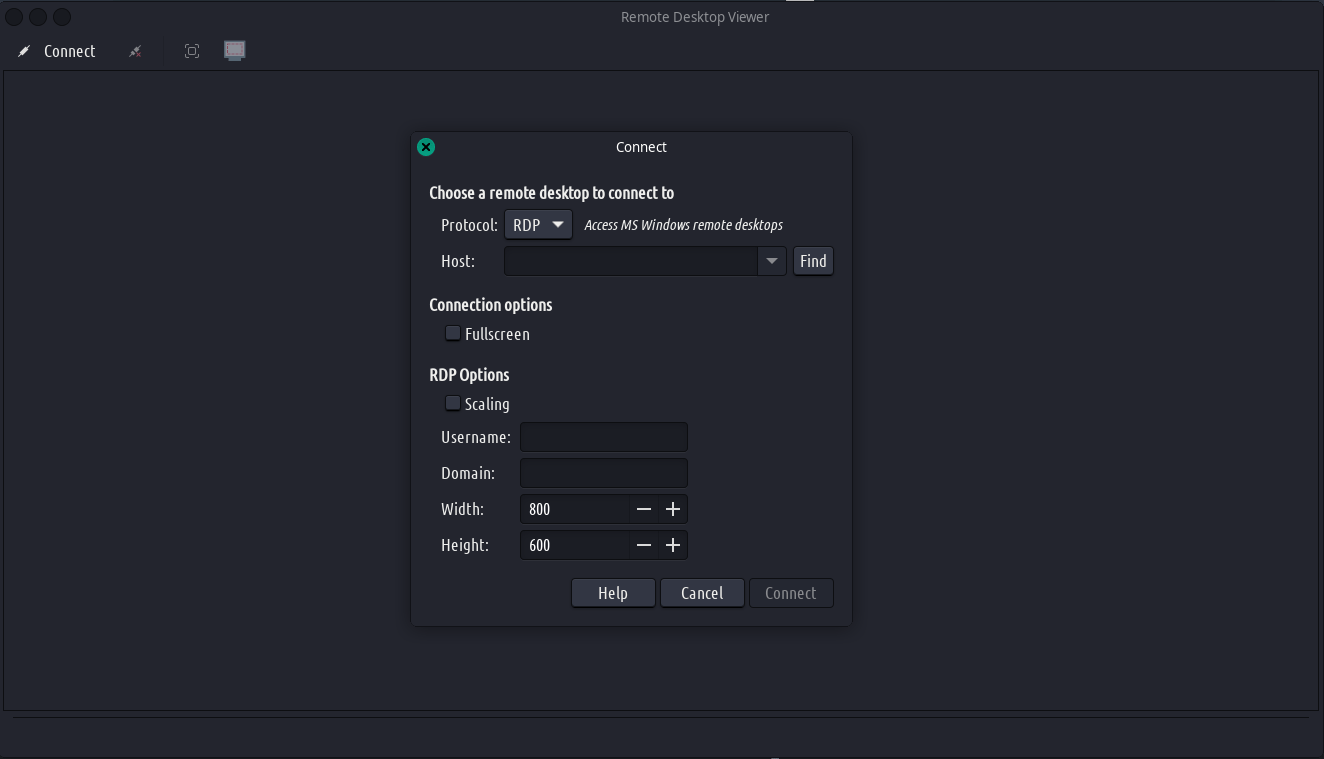Click the fullscreen icon in toolbar
The width and height of the screenshot is (1324, 759).
point(192,51)
